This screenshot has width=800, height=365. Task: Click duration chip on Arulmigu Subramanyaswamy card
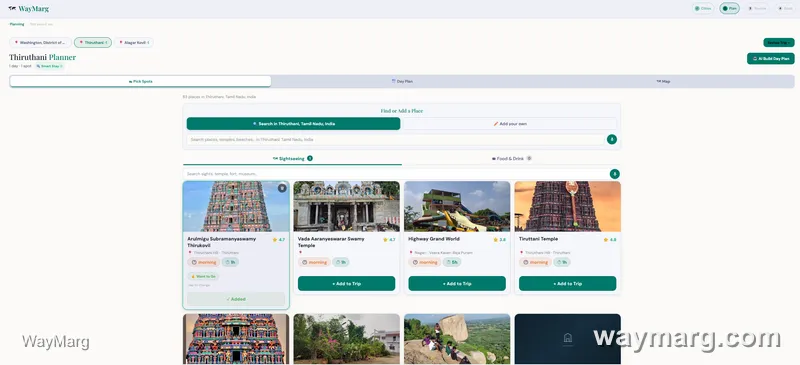click(x=230, y=262)
